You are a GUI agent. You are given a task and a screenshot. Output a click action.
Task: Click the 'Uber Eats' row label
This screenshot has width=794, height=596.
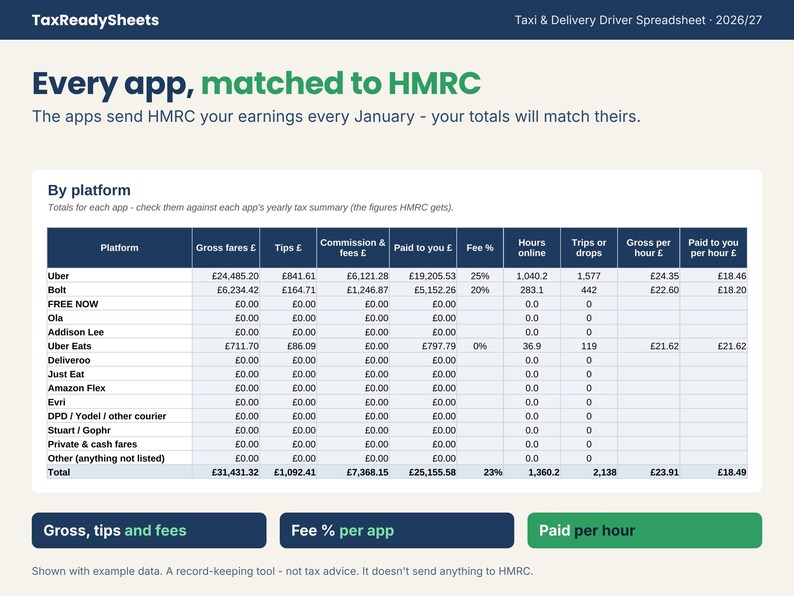tap(69, 346)
